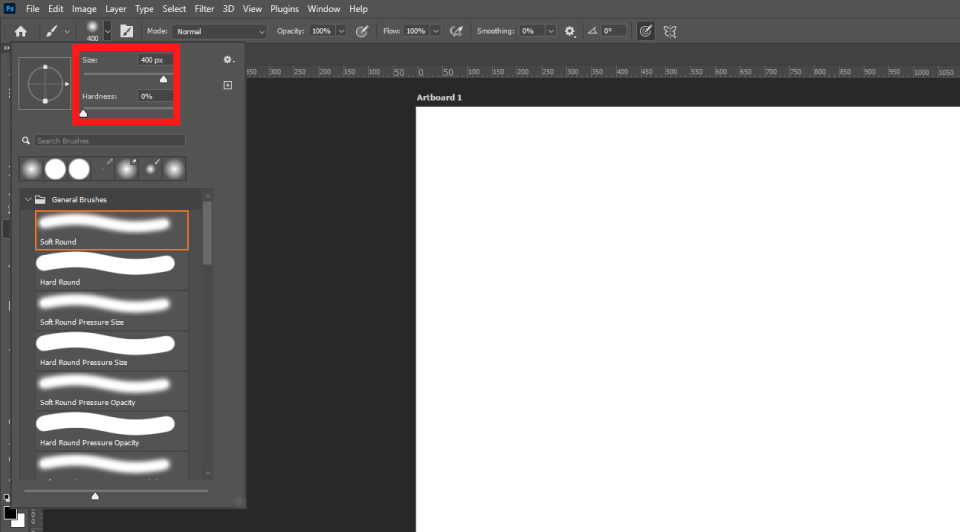The width and height of the screenshot is (960, 532).
Task: Expand the collapsed toolbar double arrows
Action: pyautogui.click(x=7, y=48)
